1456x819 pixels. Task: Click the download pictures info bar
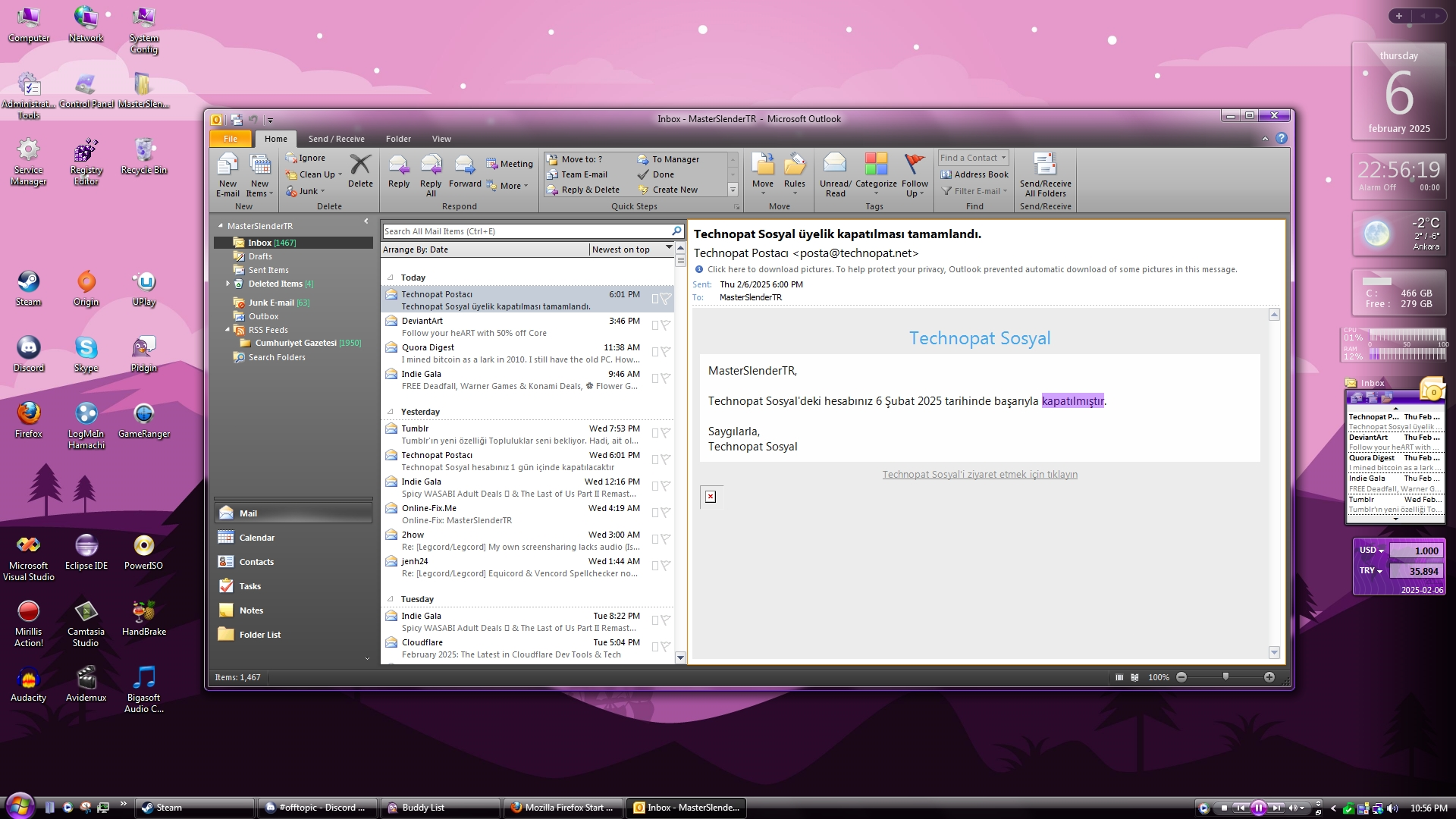pyautogui.click(x=966, y=269)
